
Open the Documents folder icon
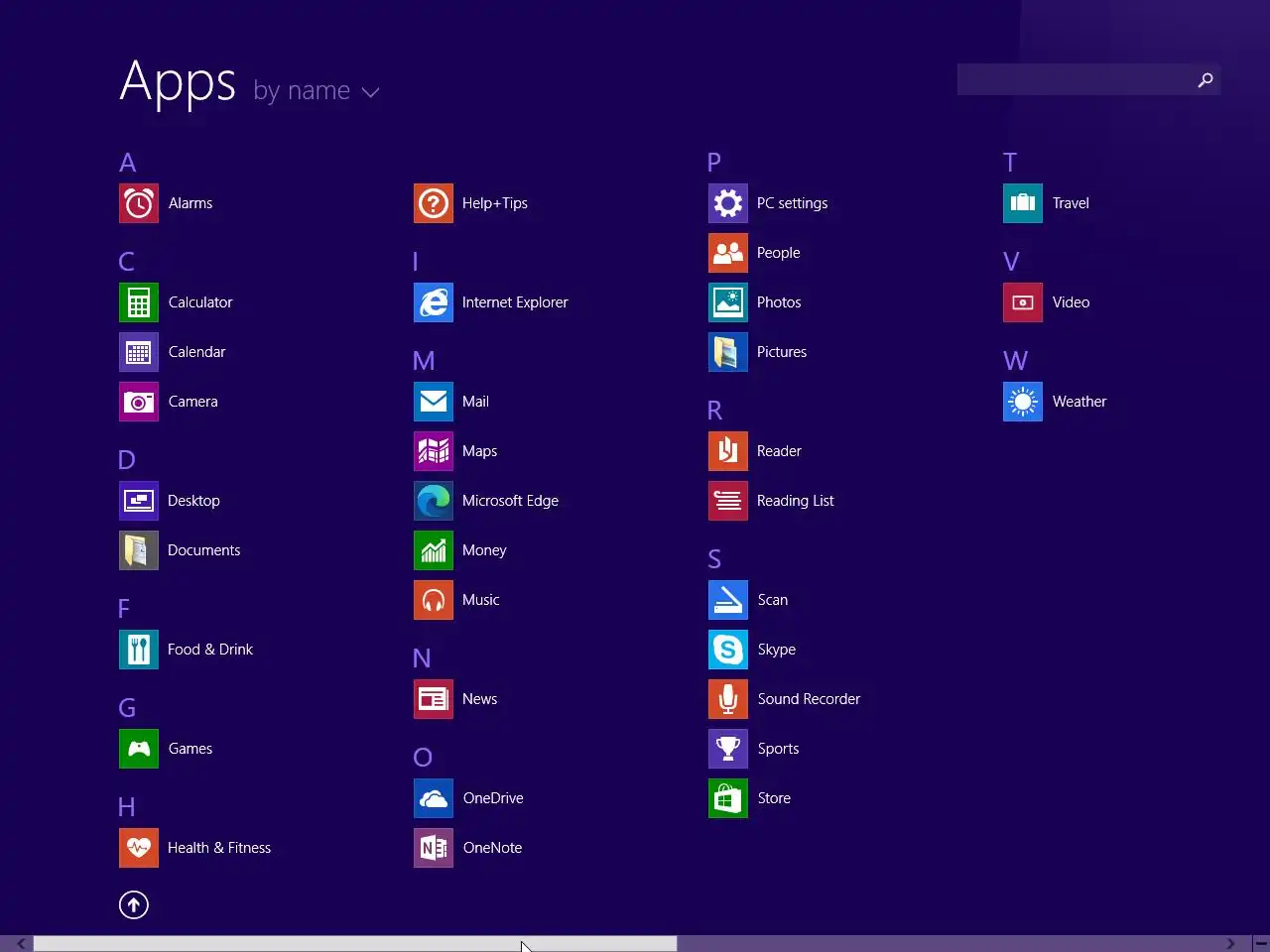pos(139,550)
